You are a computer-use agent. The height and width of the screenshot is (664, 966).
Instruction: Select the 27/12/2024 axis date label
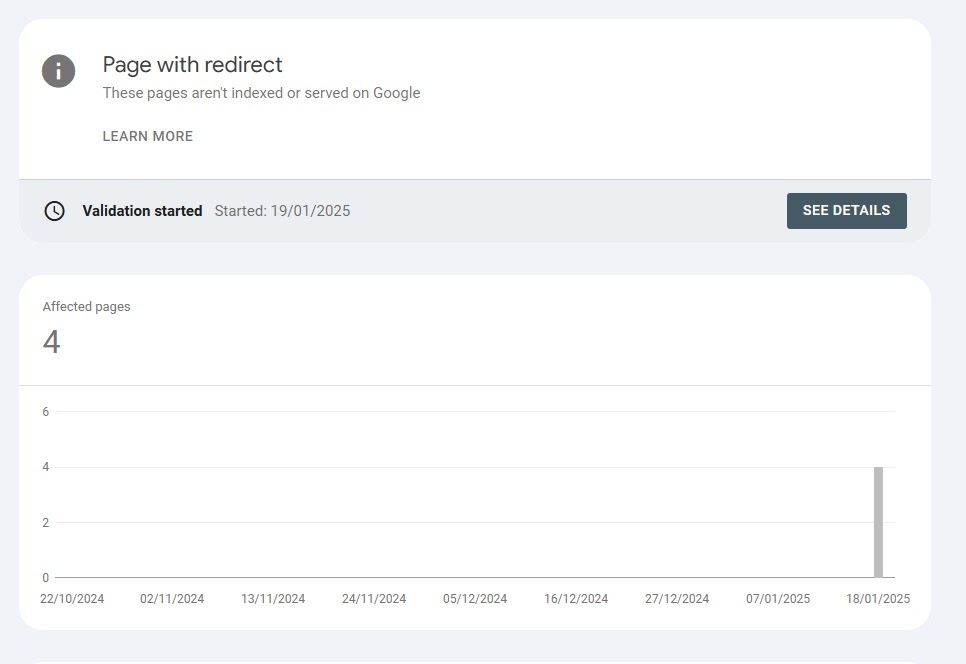pos(677,599)
